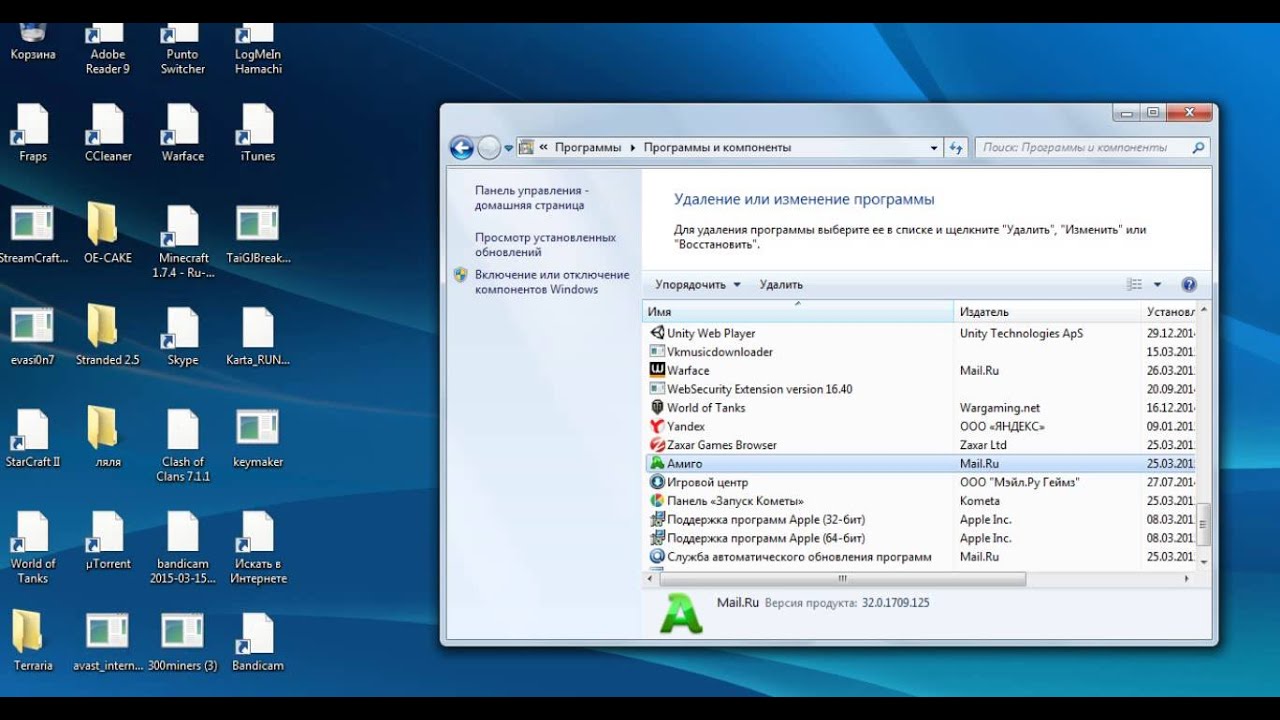Select the Karta_RUN desktop file
Image resolution: width=1280 pixels, height=720 pixels.
click(258, 337)
